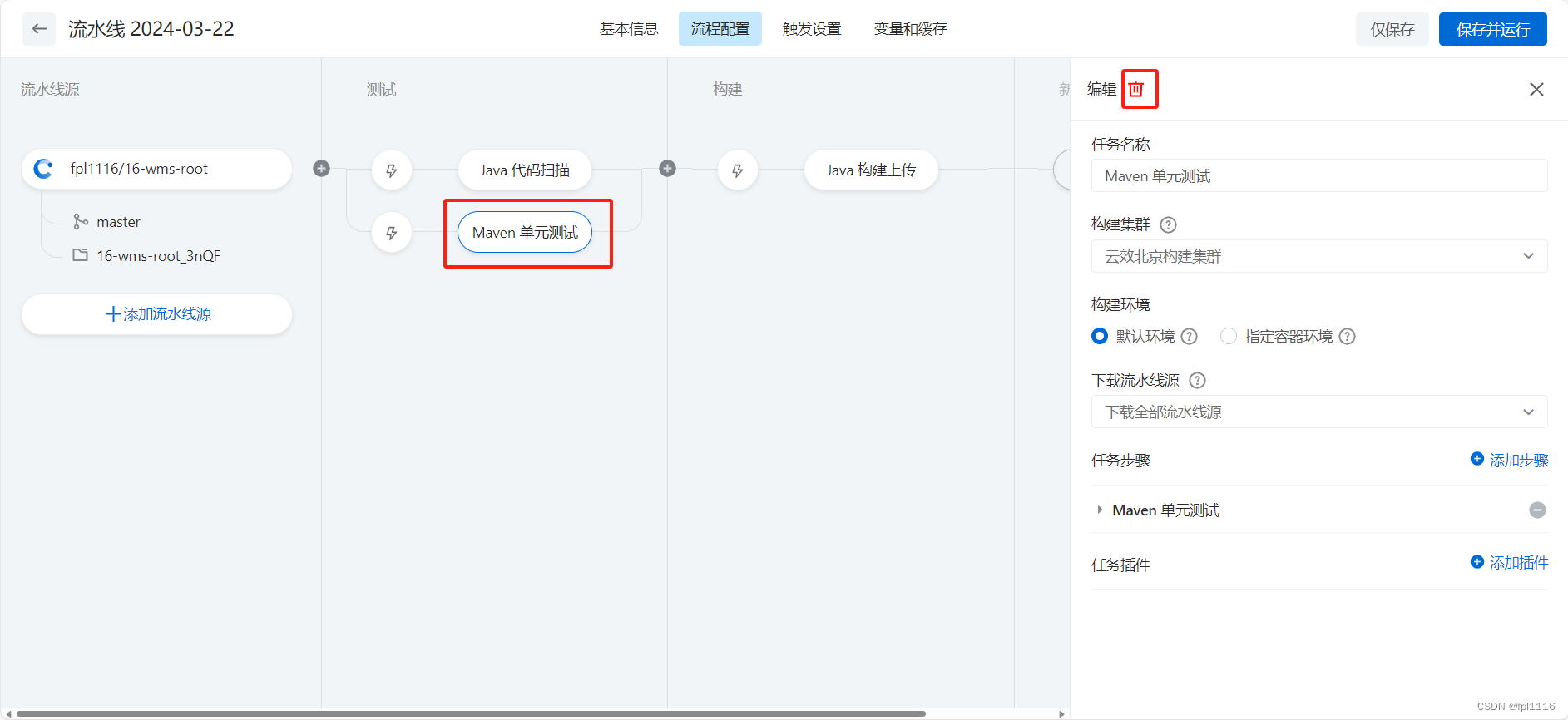The height and width of the screenshot is (720, 1568).
Task: Click the master branch icon
Action: pos(80,221)
